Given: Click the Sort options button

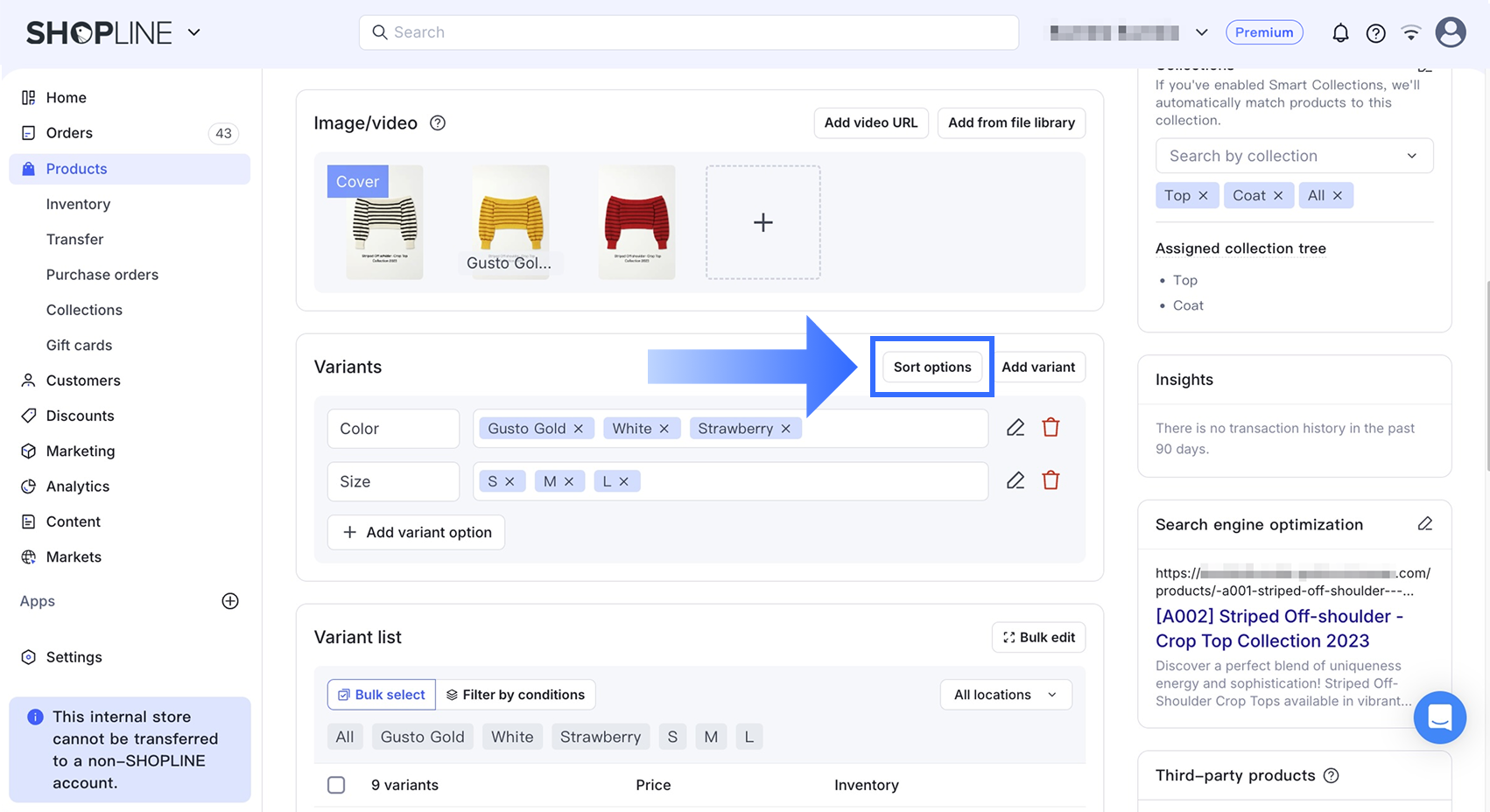Looking at the screenshot, I should 932,367.
